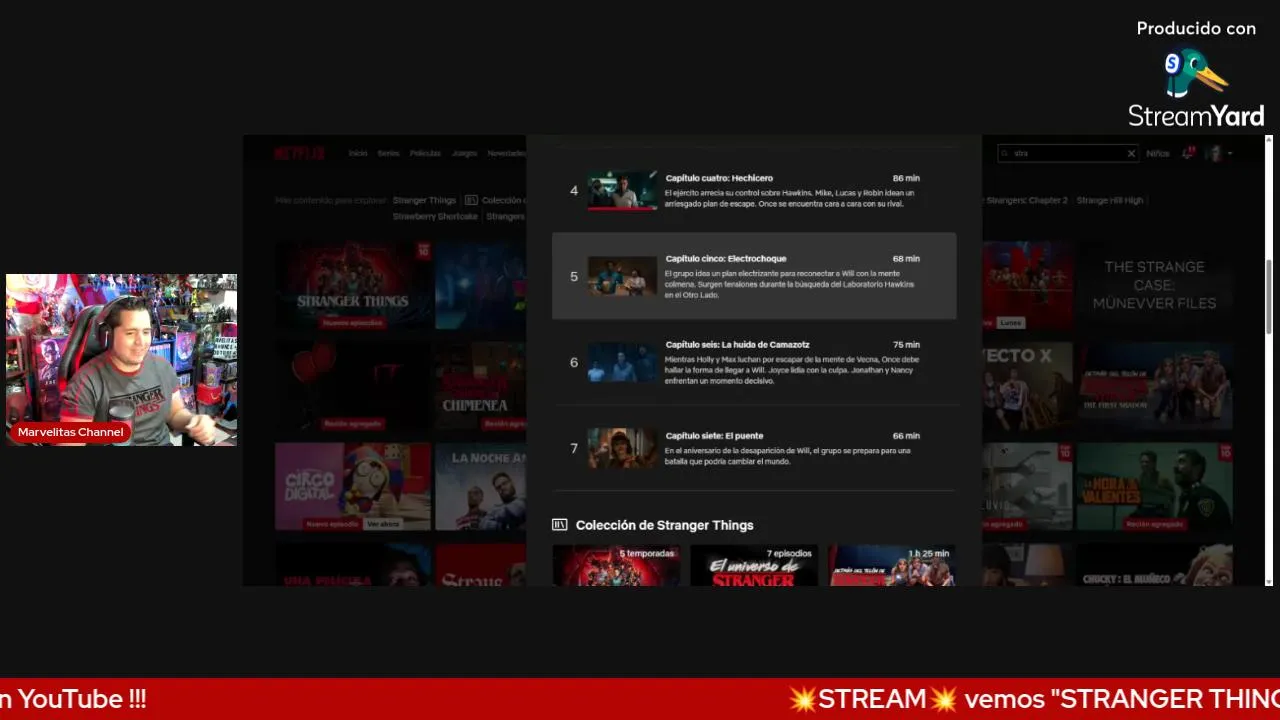The height and width of the screenshot is (720, 1280).
Task: Open the Netflix profile avatar menu
Action: click(x=1216, y=153)
